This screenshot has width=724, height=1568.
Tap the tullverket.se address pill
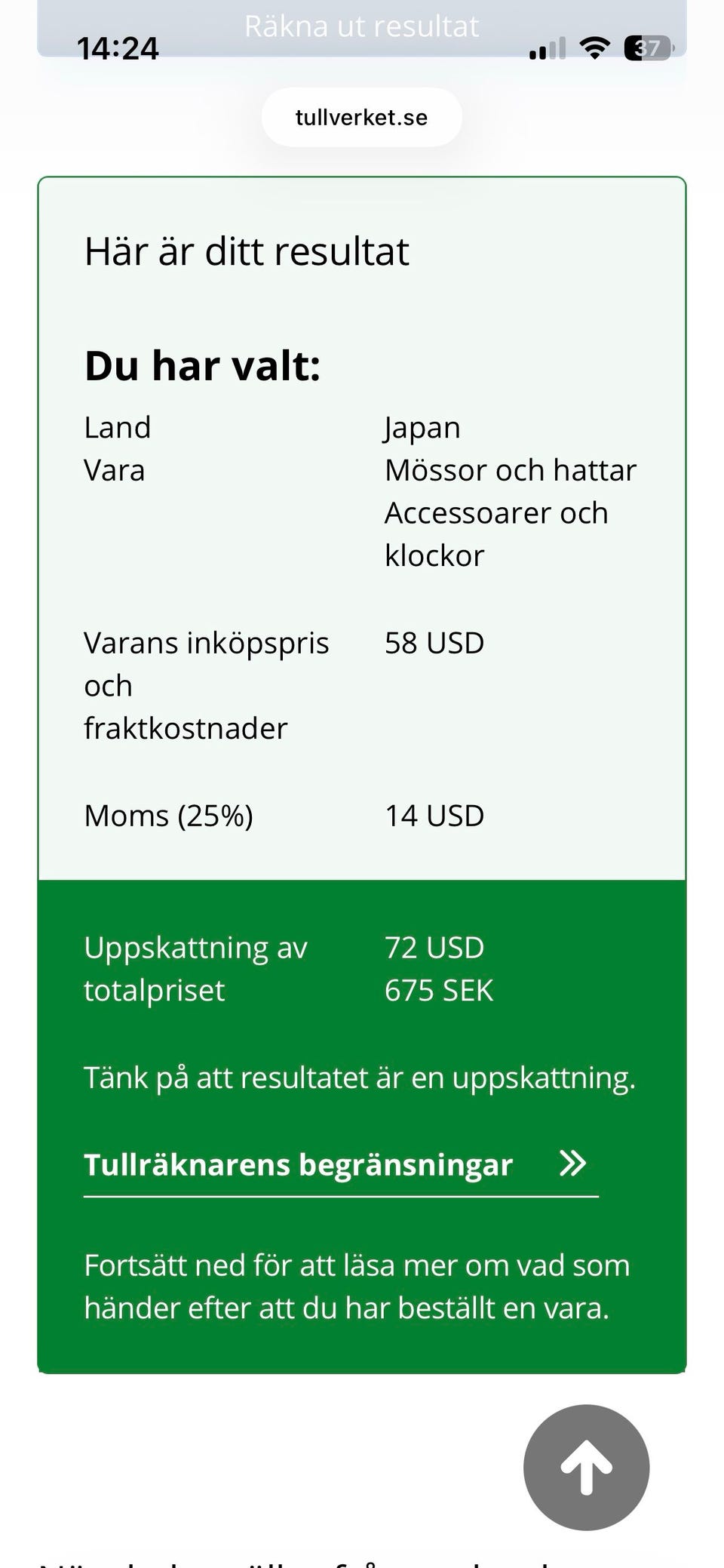(x=361, y=118)
